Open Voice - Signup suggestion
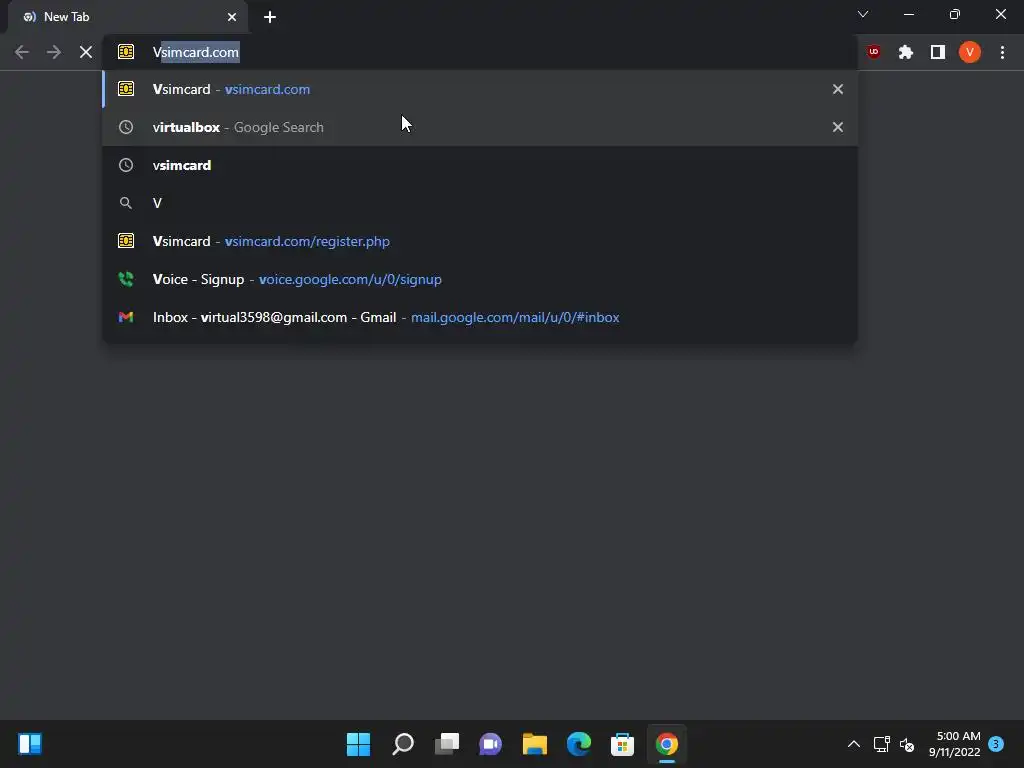This screenshot has height=768, width=1024. click(x=480, y=279)
